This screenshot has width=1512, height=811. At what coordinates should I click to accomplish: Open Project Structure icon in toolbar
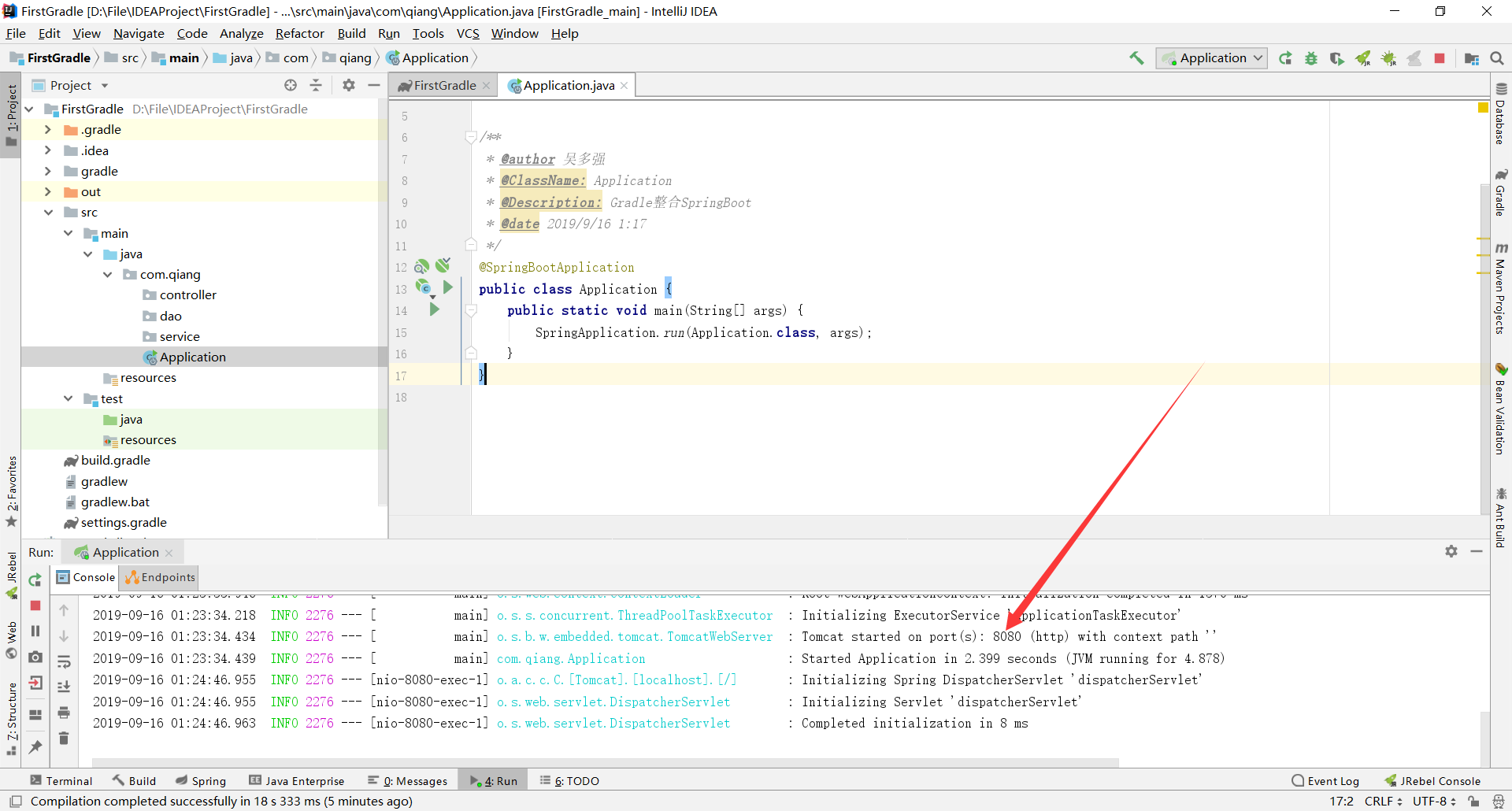[1471, 57]
